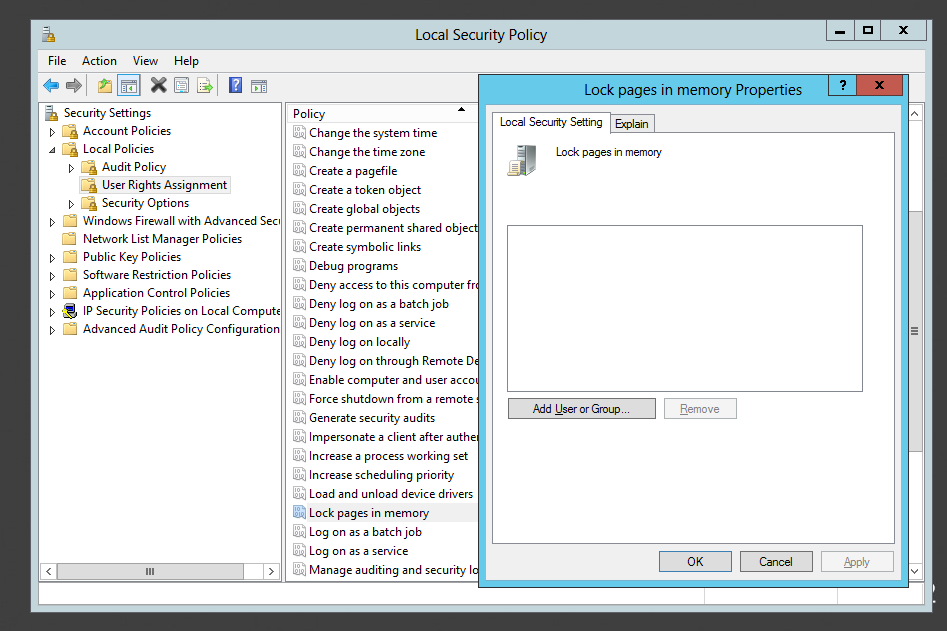Click the policy list scroll down arrow

click(x=915, y=571)
